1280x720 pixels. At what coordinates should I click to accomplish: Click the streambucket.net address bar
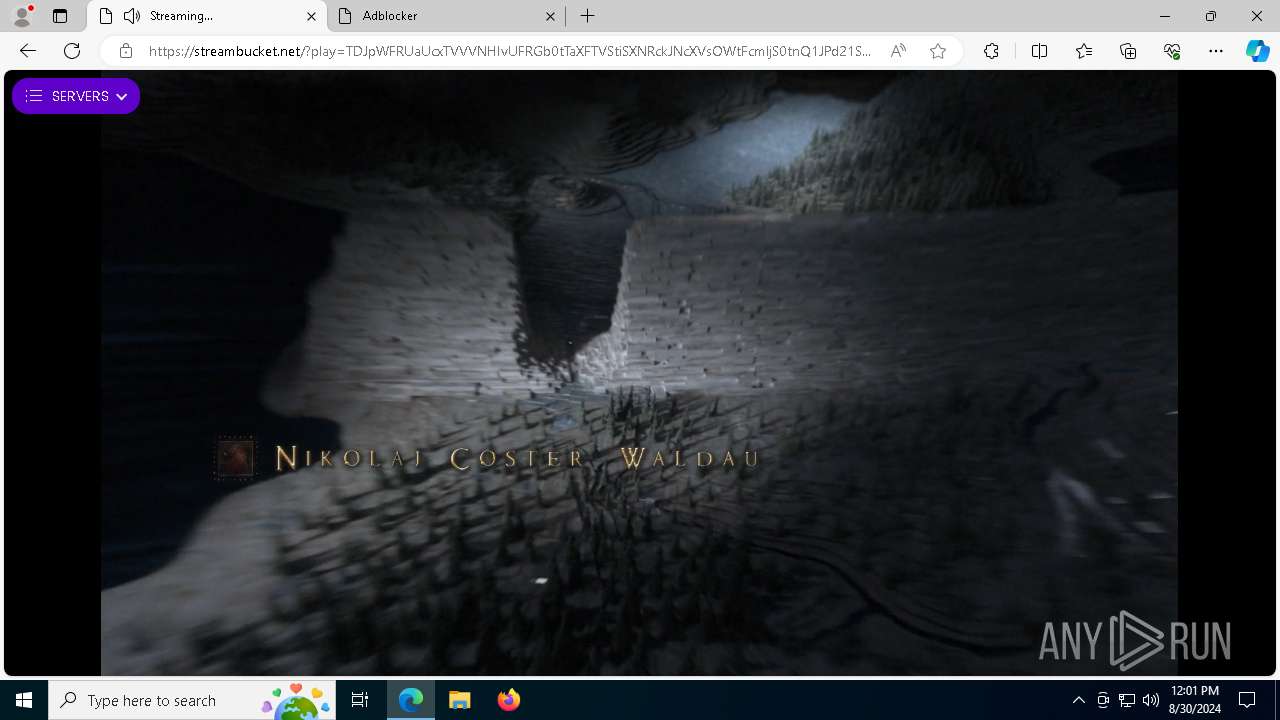[x=510, y=51]
